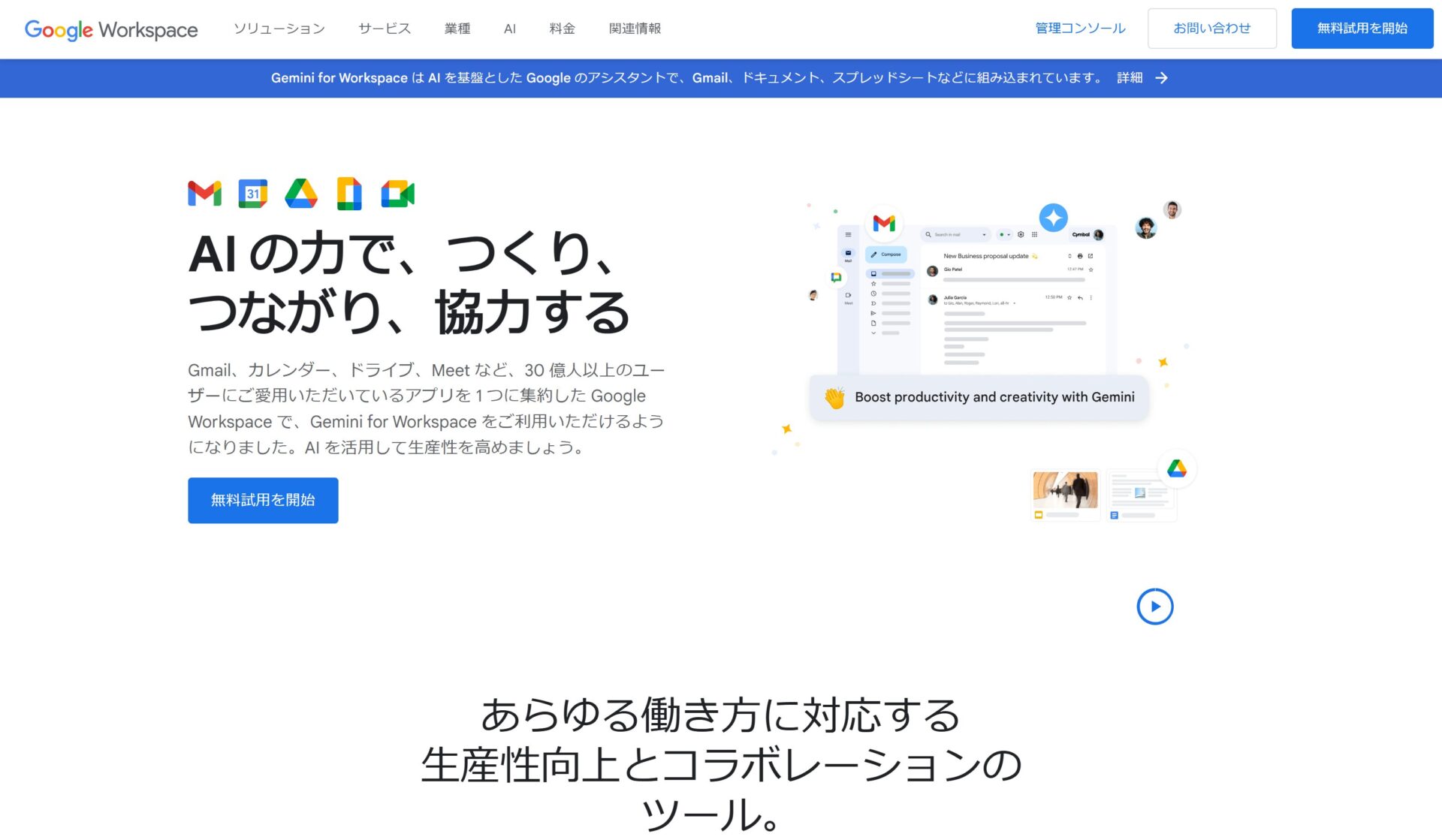Click the Drive logo bubble near the file thumbnails
This screenshot has height=840, width=1442.
pyautogui.click(x=1176, y=469)
